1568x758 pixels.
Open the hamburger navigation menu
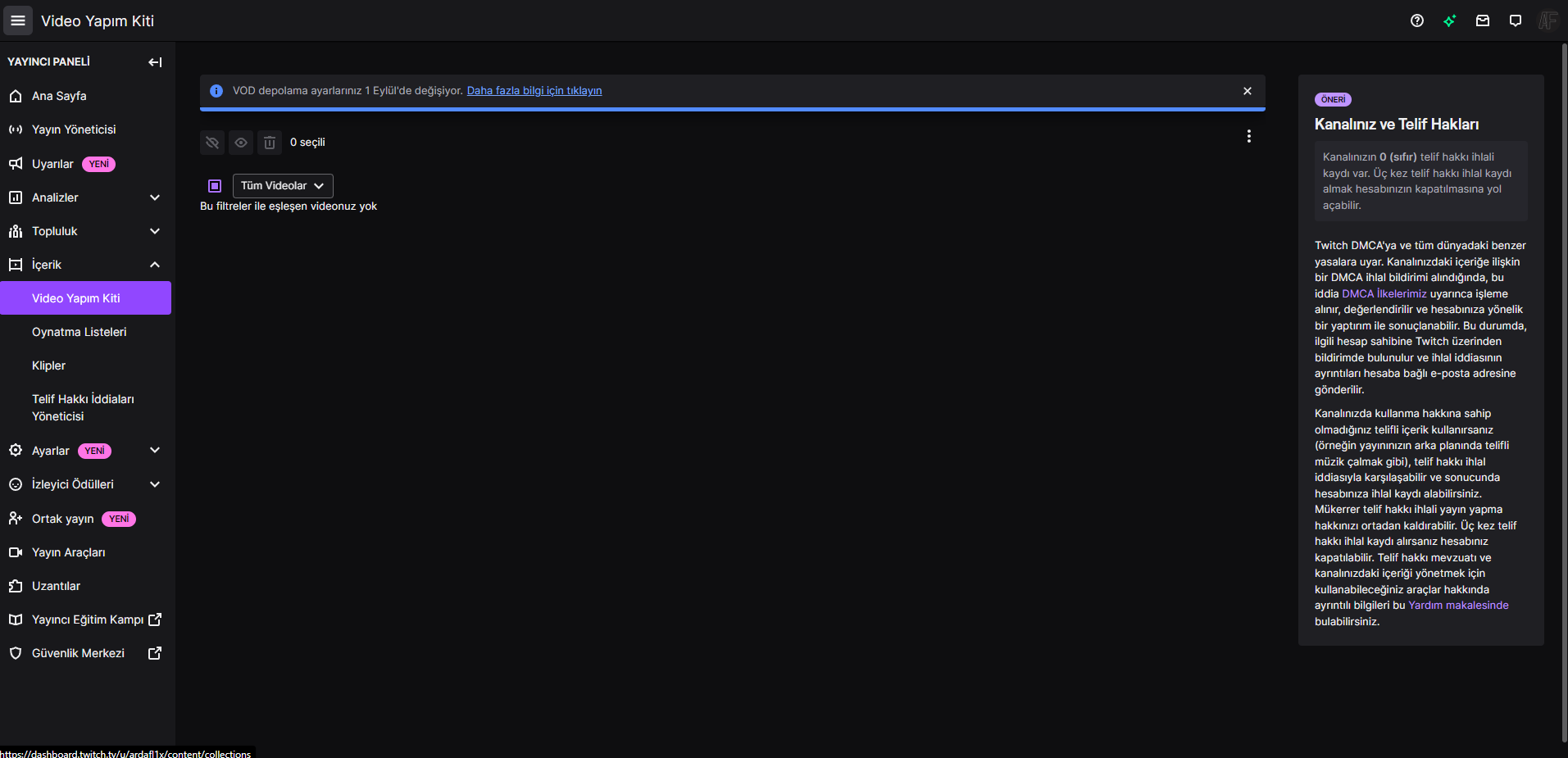click(x=18, y=20)
